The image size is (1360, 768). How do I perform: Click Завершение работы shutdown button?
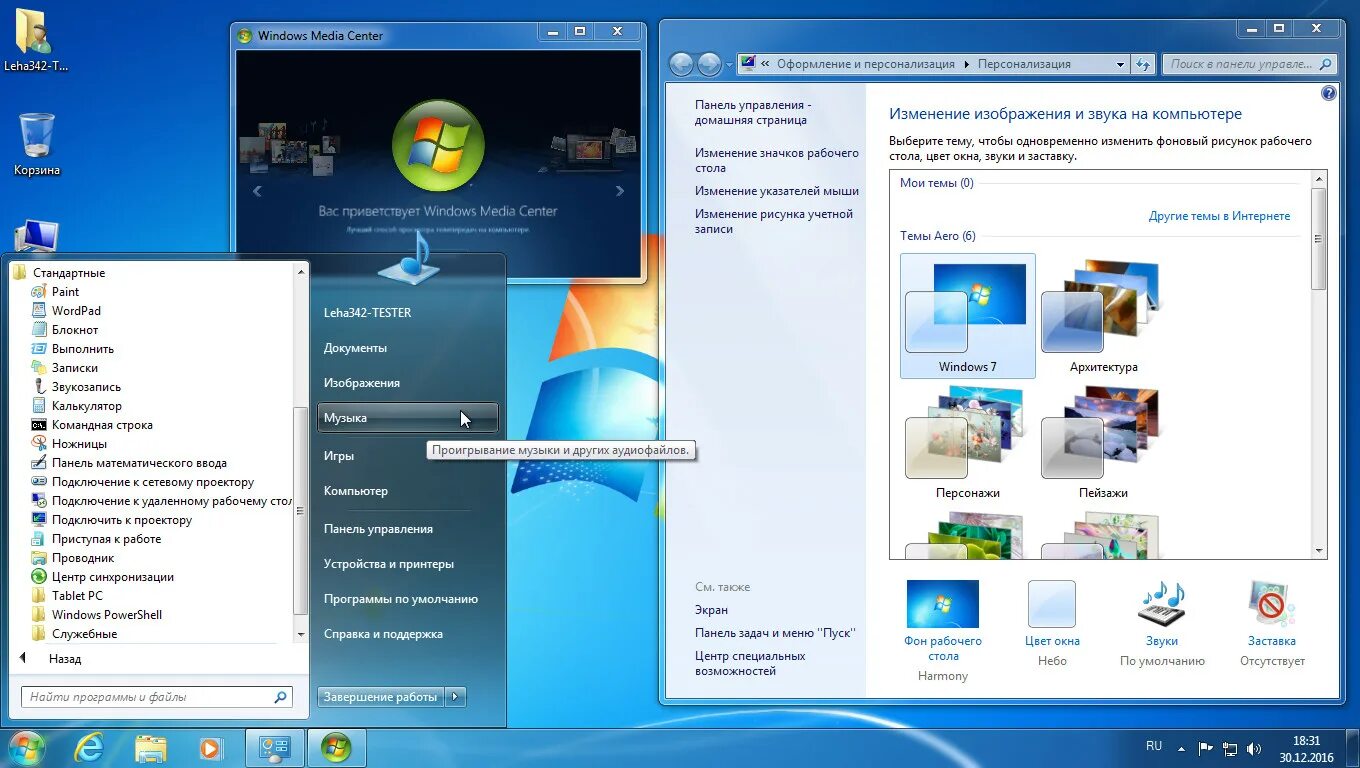(381, 697)
